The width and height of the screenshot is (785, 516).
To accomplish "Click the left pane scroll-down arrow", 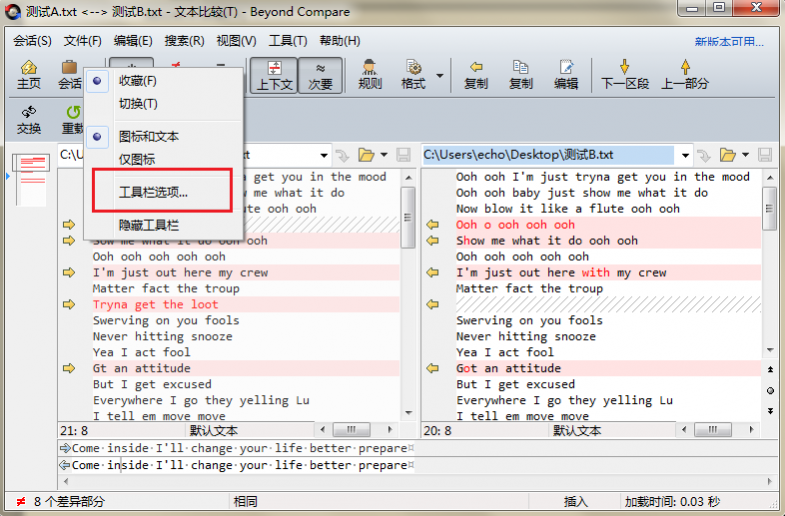I will pos(409,413).
